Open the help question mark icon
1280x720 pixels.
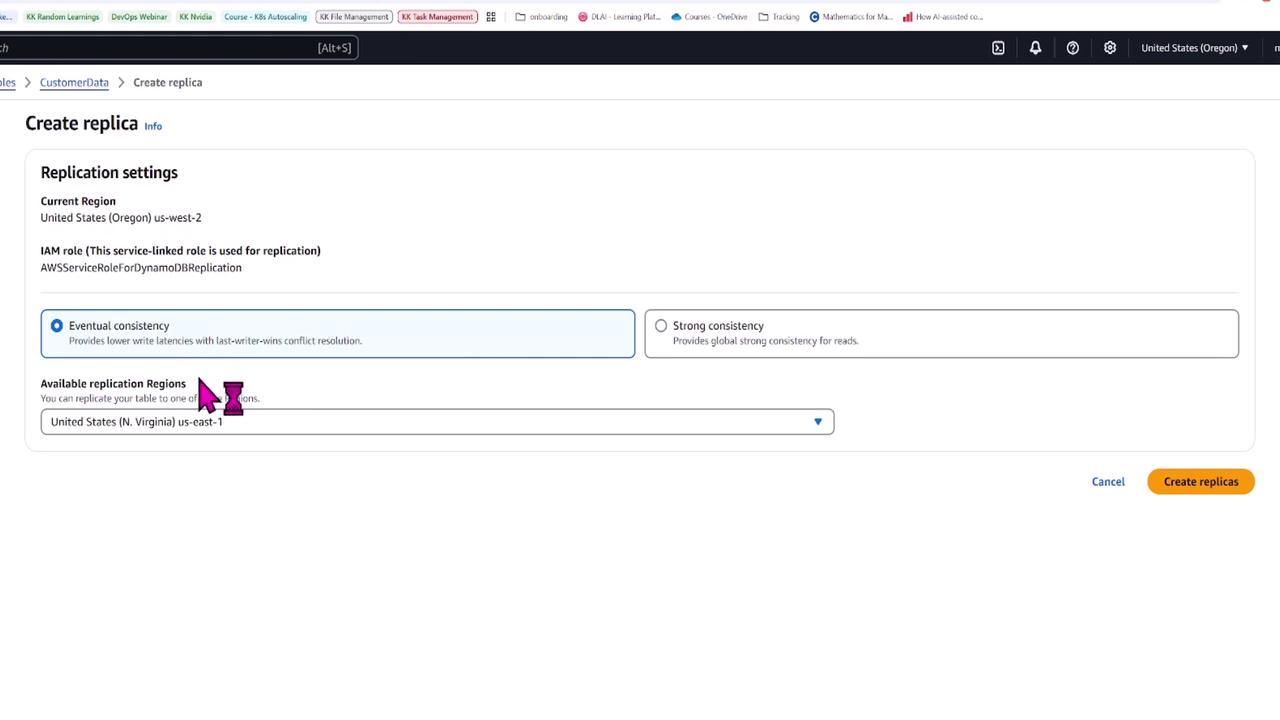(x=1072, y=48)
